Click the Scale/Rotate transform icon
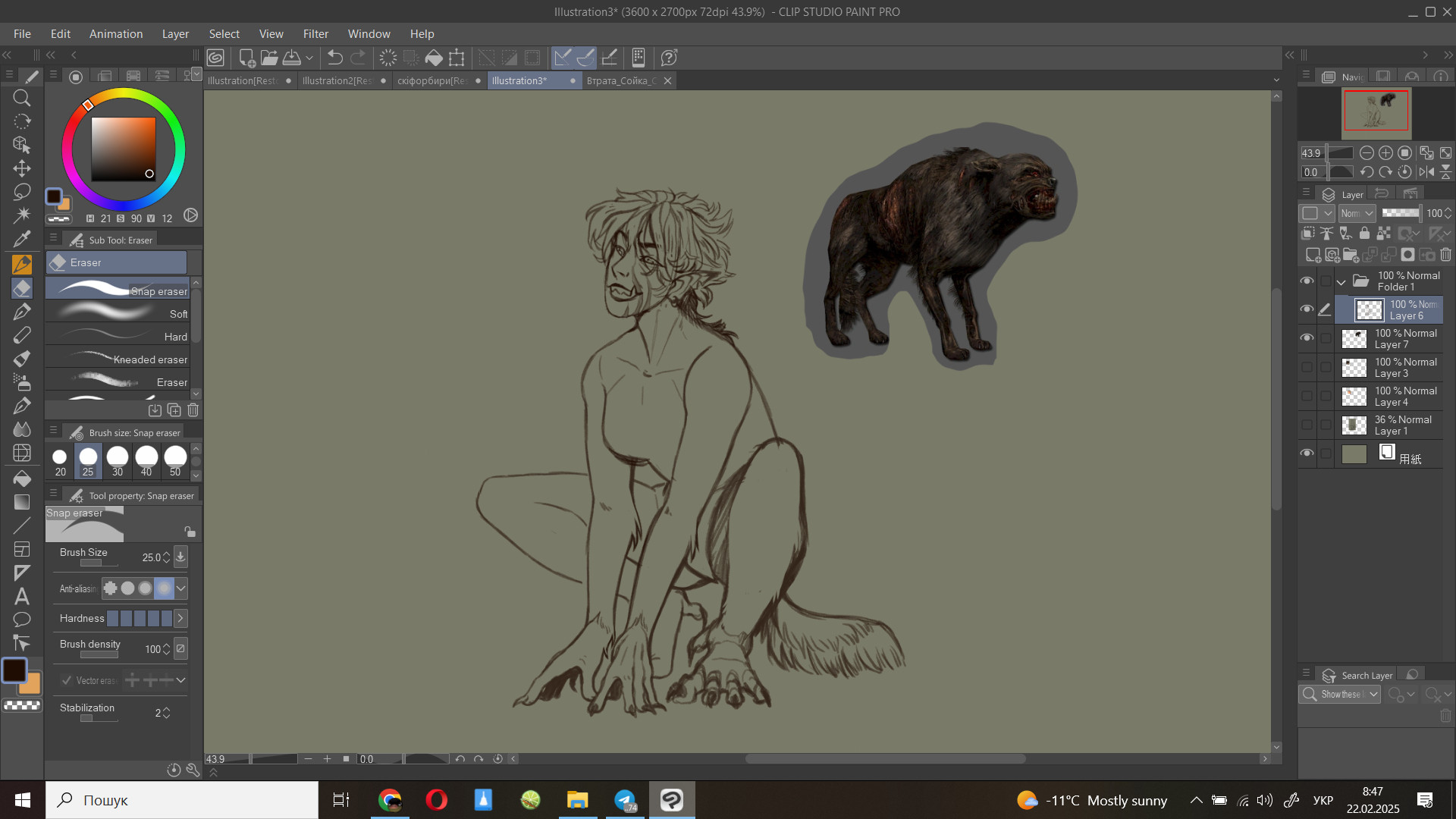The height and width of the screenshot is (819, 1456). coord(457,58)
